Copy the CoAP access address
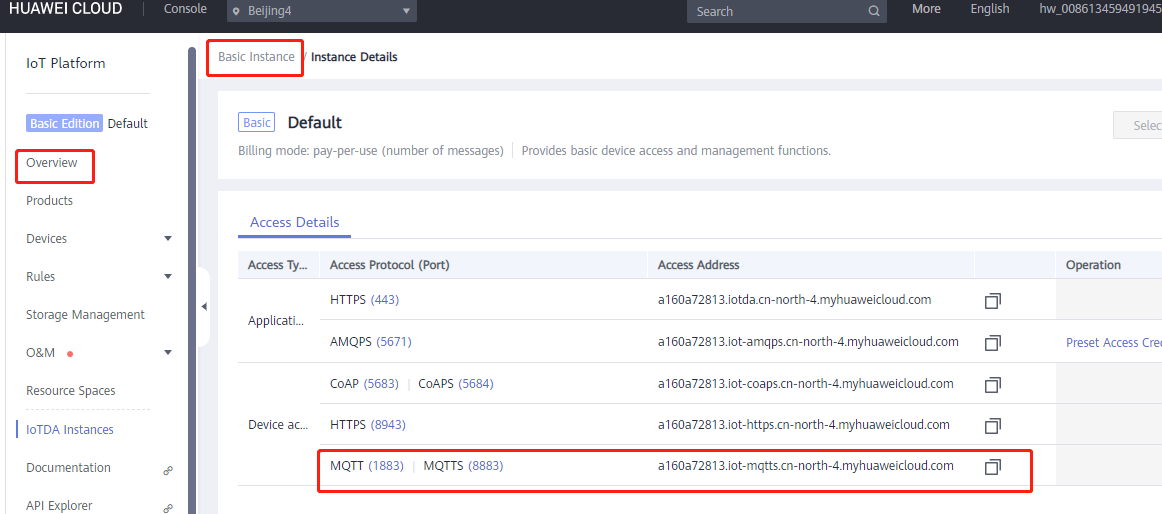 pyautogui.click(x=992, y=385)
